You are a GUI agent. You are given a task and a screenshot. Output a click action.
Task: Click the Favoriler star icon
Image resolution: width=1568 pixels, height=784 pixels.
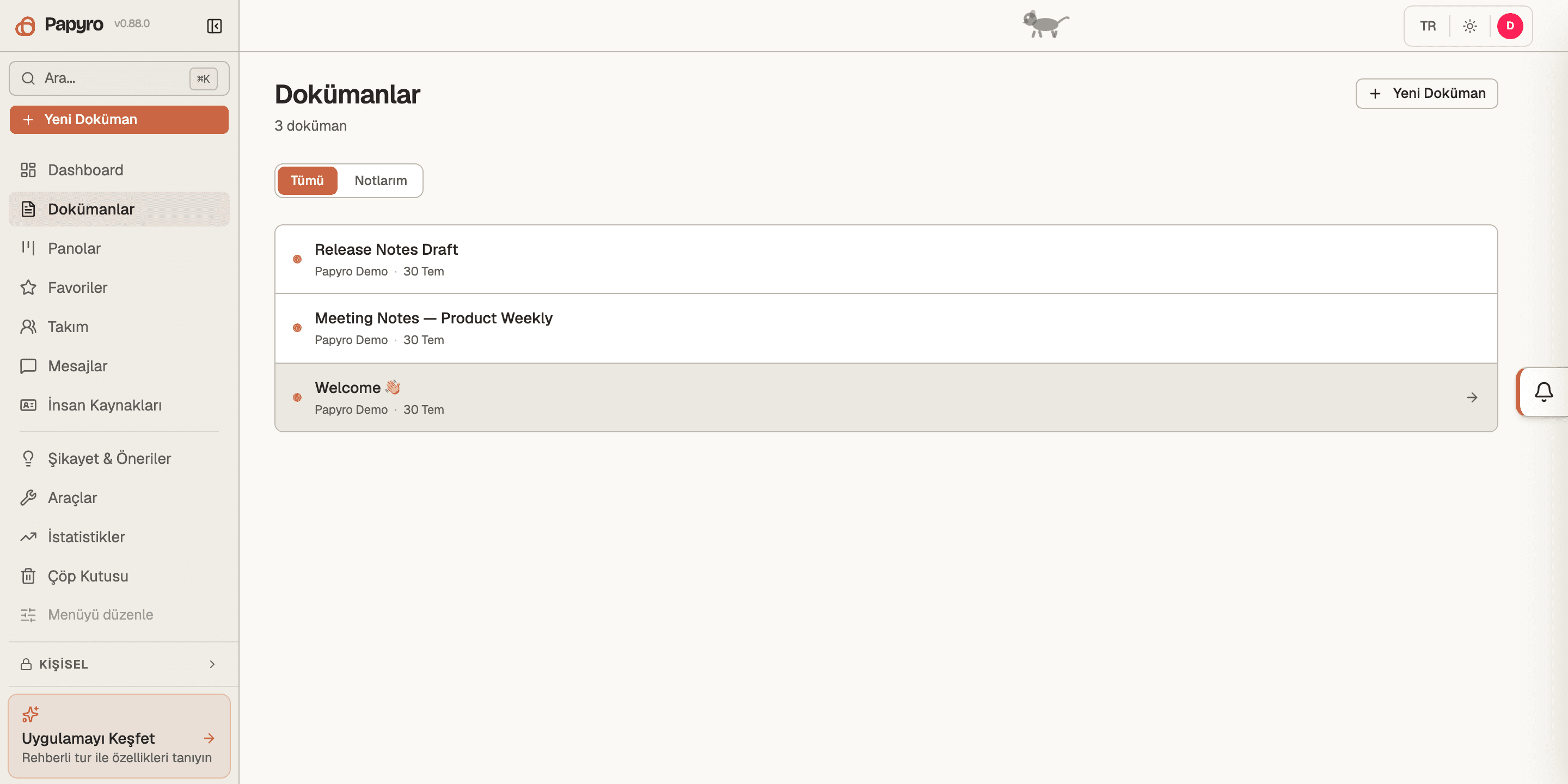28,287
